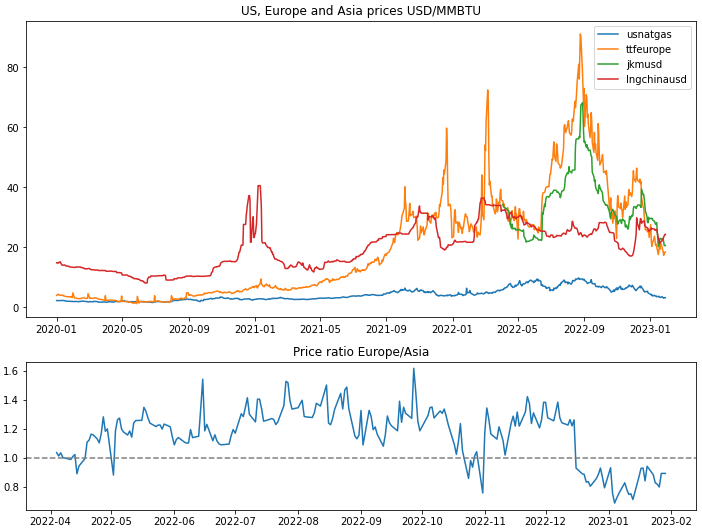
Task: Click the bottom chart tick label '2023-02'
Action: (672, 522)
